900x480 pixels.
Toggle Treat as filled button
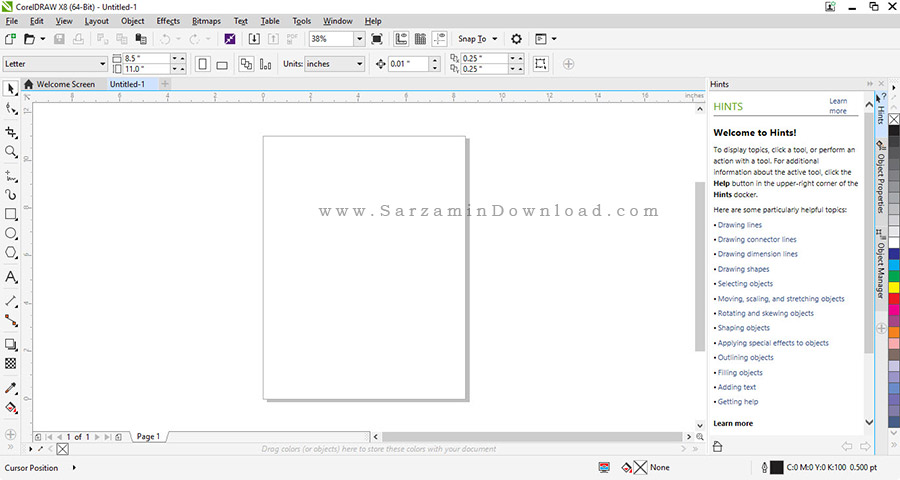click(x=540, y=64)
